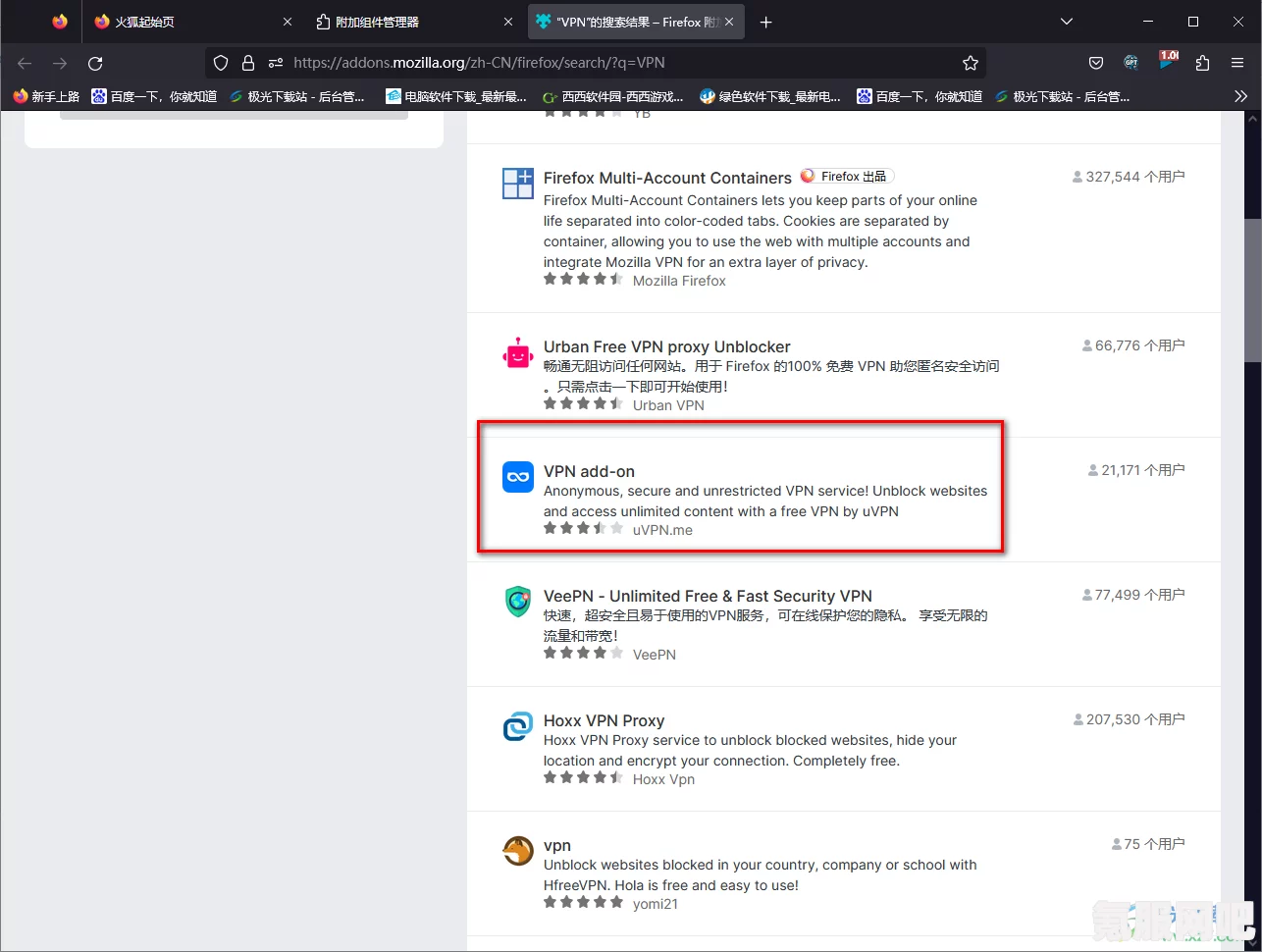The width and height of the screenshot is (1262, 952).
Task: Click the extension icon with 1.00 badge
Action: tap(1168, 61)
